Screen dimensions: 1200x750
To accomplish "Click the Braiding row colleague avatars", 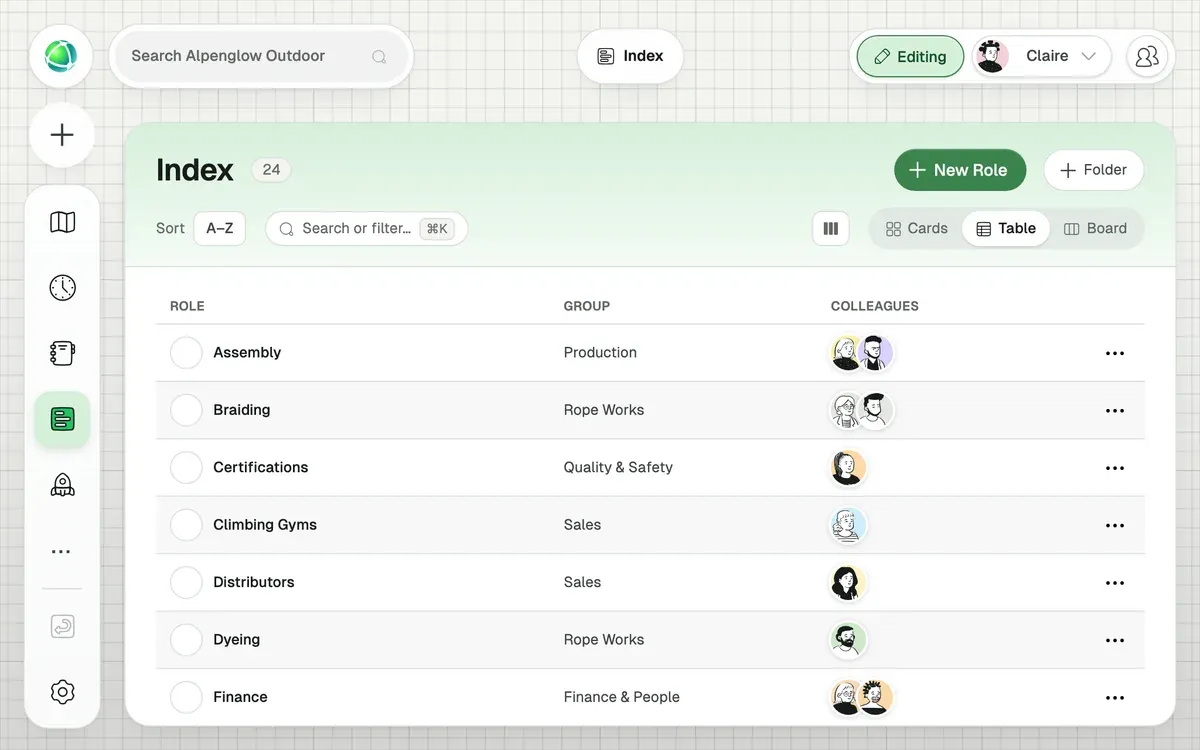I will coord(861,410).
